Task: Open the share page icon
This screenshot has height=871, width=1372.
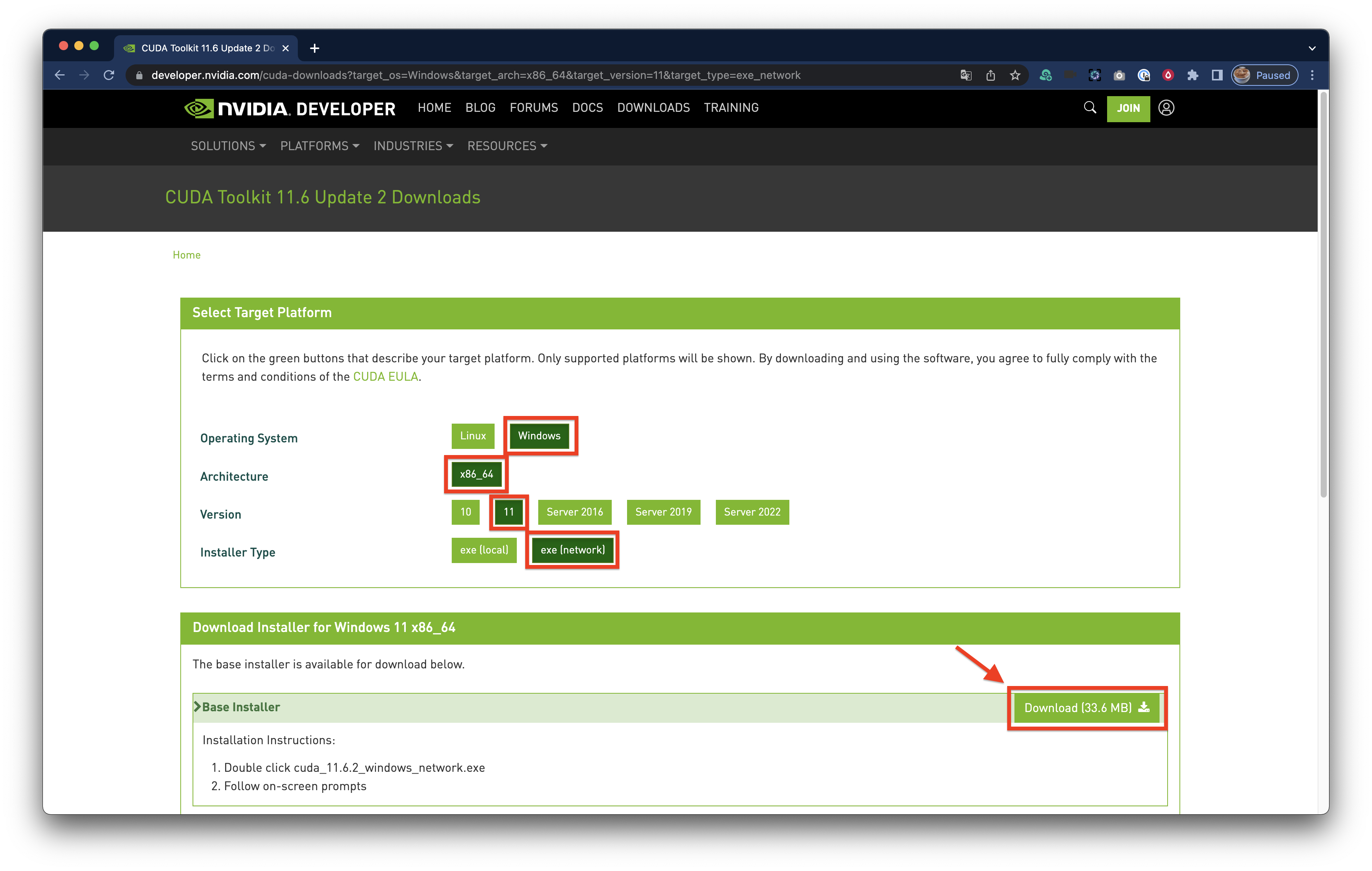Action: click(990, 75)
